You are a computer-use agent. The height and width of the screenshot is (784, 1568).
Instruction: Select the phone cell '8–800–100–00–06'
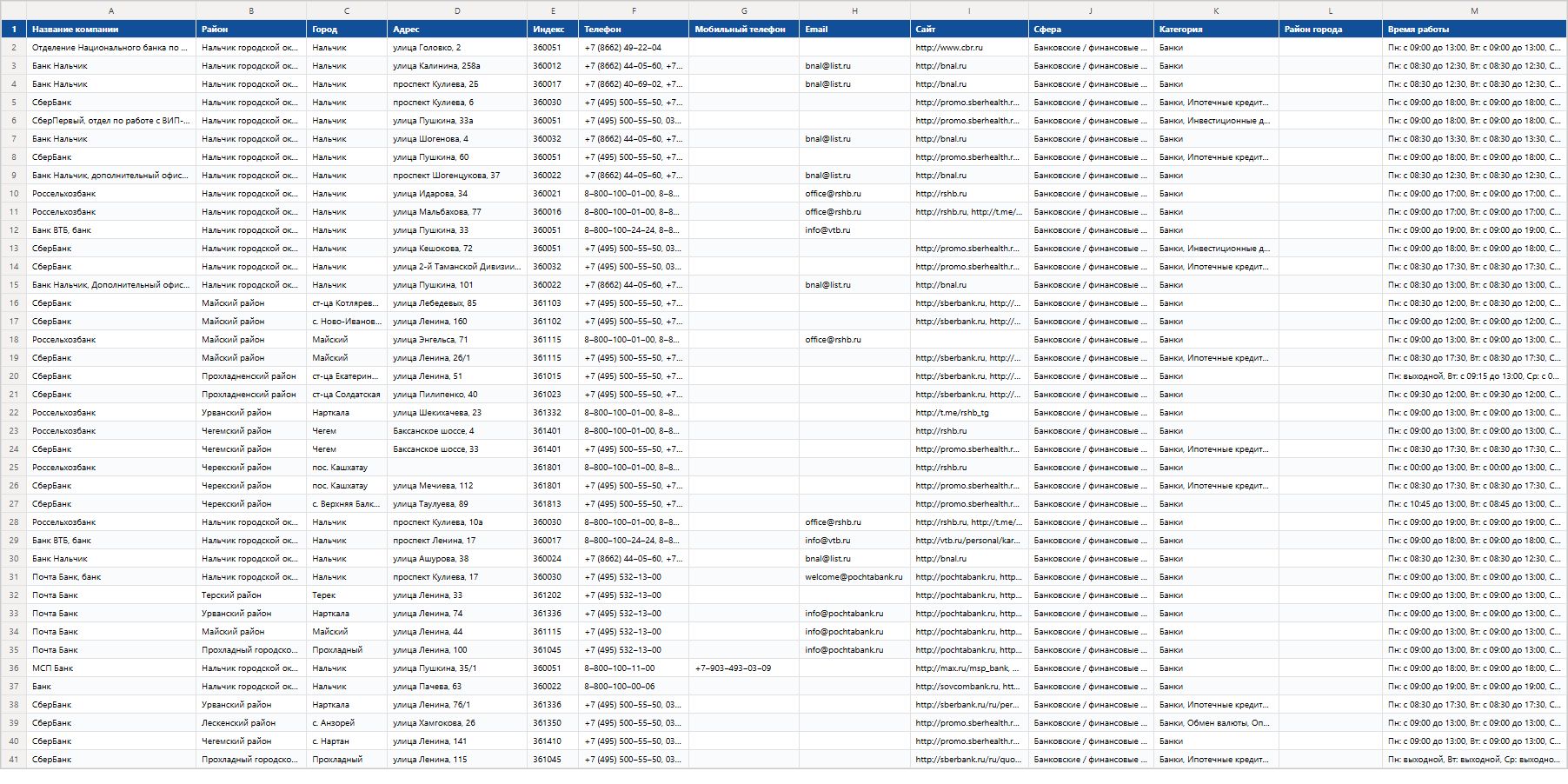[634, 687]
